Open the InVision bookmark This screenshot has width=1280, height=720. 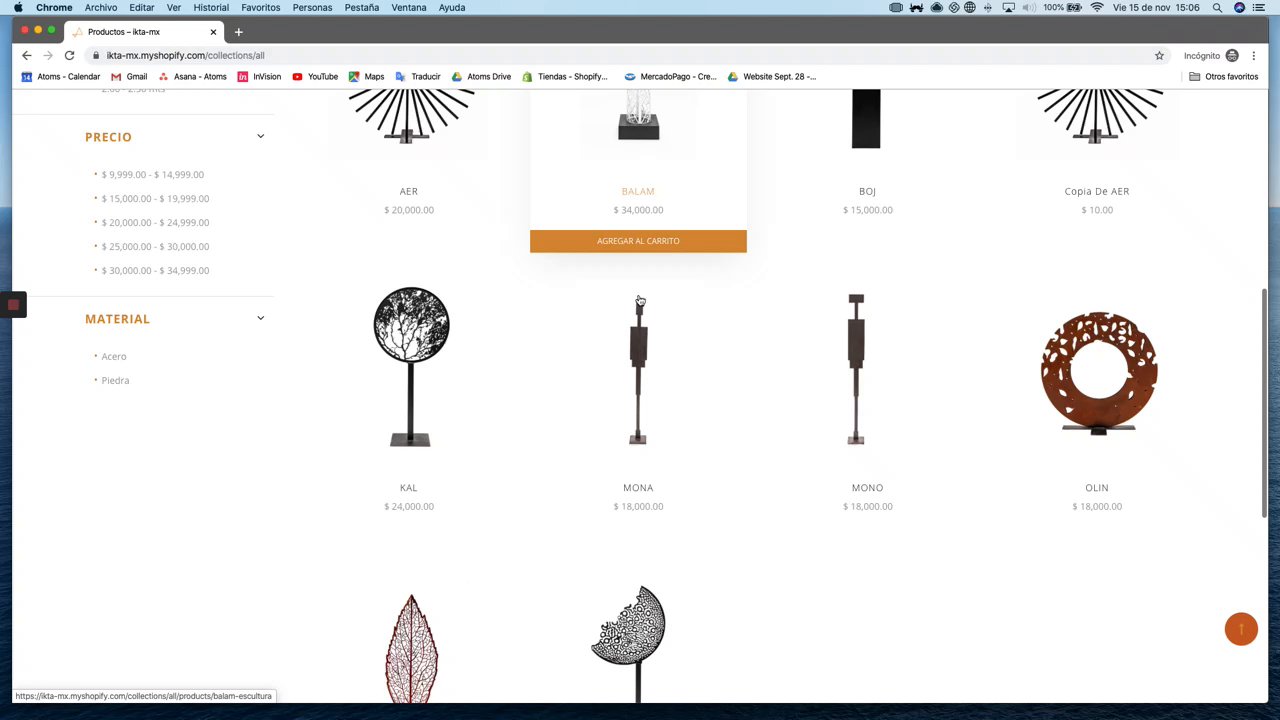pyautogui.click(x=259, y=76)
